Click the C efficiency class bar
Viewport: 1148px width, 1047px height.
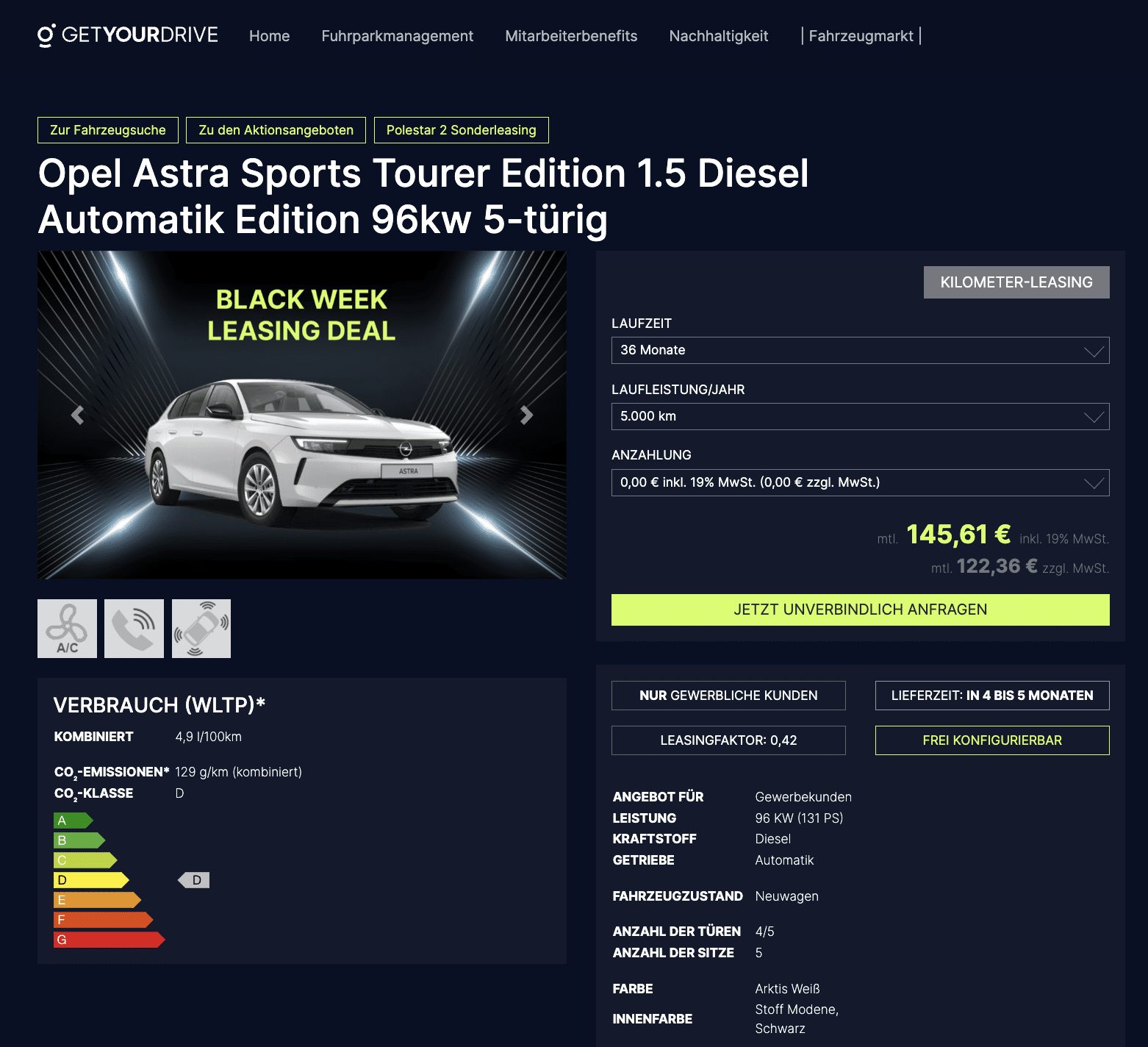(x=85, y=860)
